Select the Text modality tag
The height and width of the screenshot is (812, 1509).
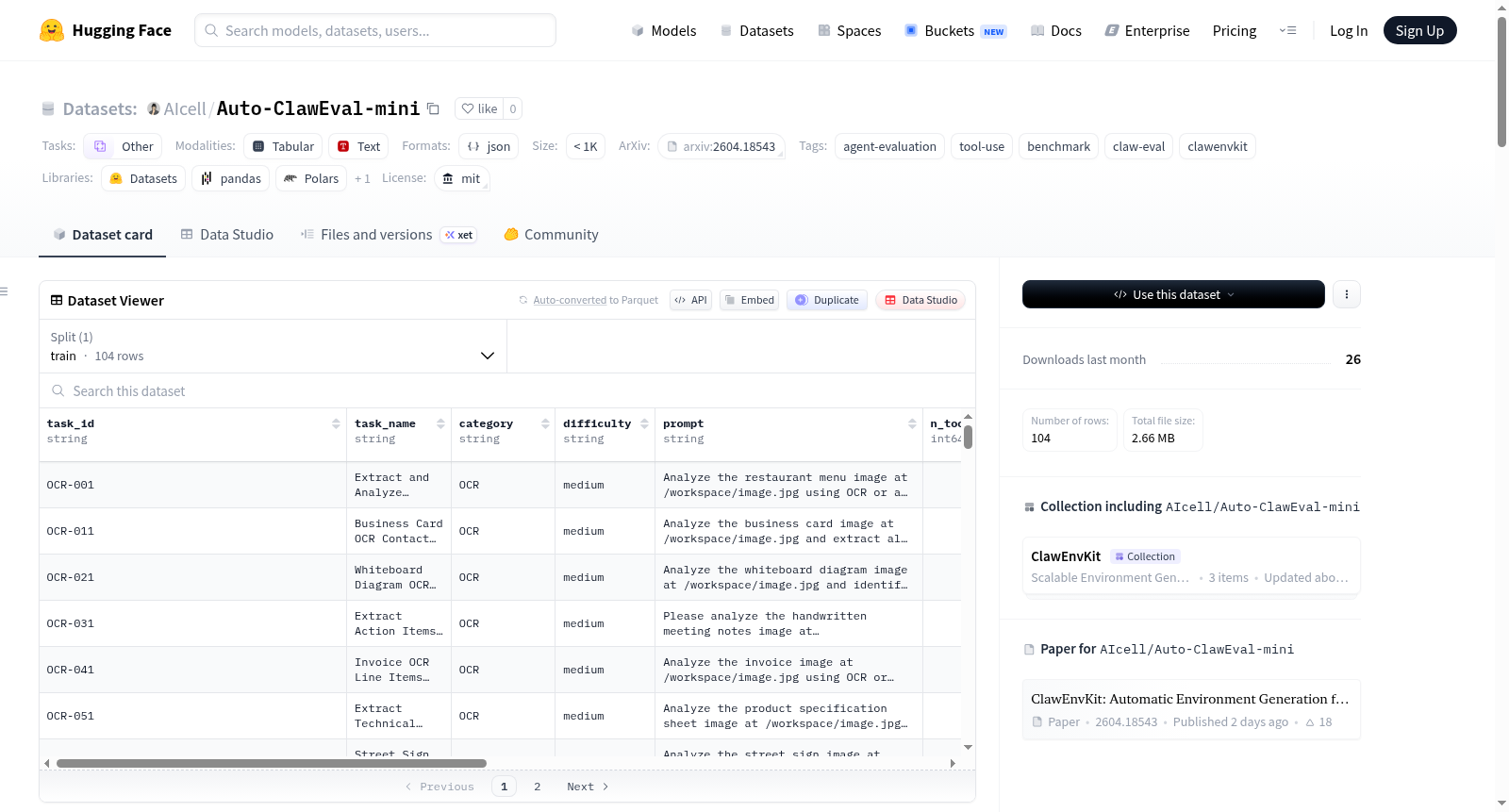click(x=358, y=146)
